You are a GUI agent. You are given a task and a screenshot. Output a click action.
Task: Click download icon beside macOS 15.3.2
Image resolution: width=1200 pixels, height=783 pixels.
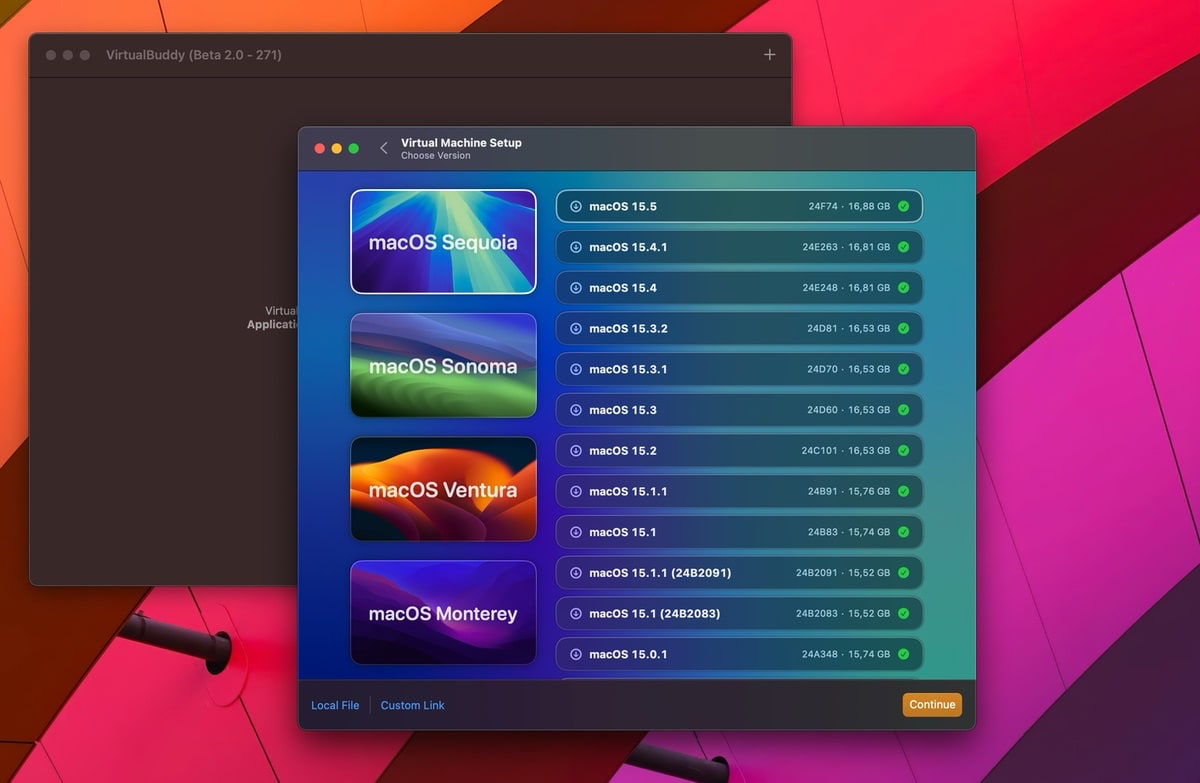tap(576, 329)
